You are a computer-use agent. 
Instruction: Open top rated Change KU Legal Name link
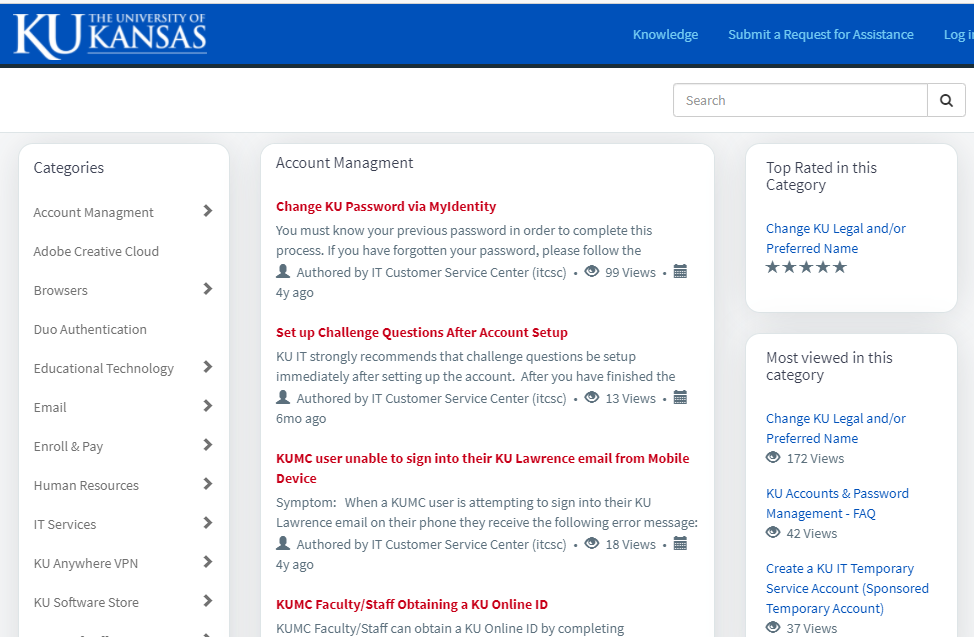pos(835,238)
